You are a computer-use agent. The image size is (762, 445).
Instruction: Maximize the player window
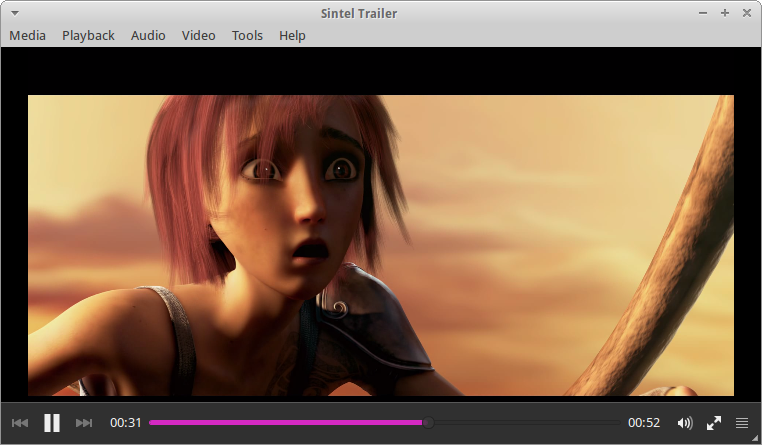[724, 13]
